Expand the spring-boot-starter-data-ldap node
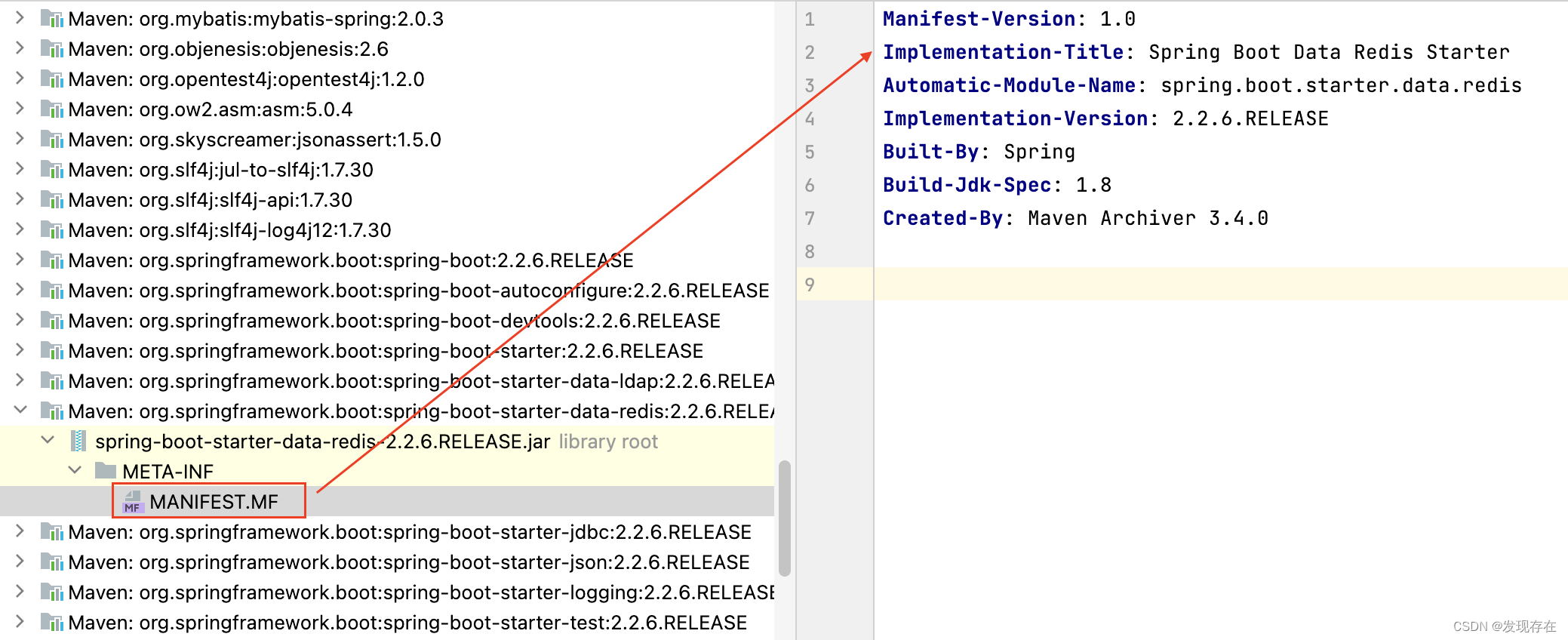Viewport: 1568px width, 640px height. [20, 380]
